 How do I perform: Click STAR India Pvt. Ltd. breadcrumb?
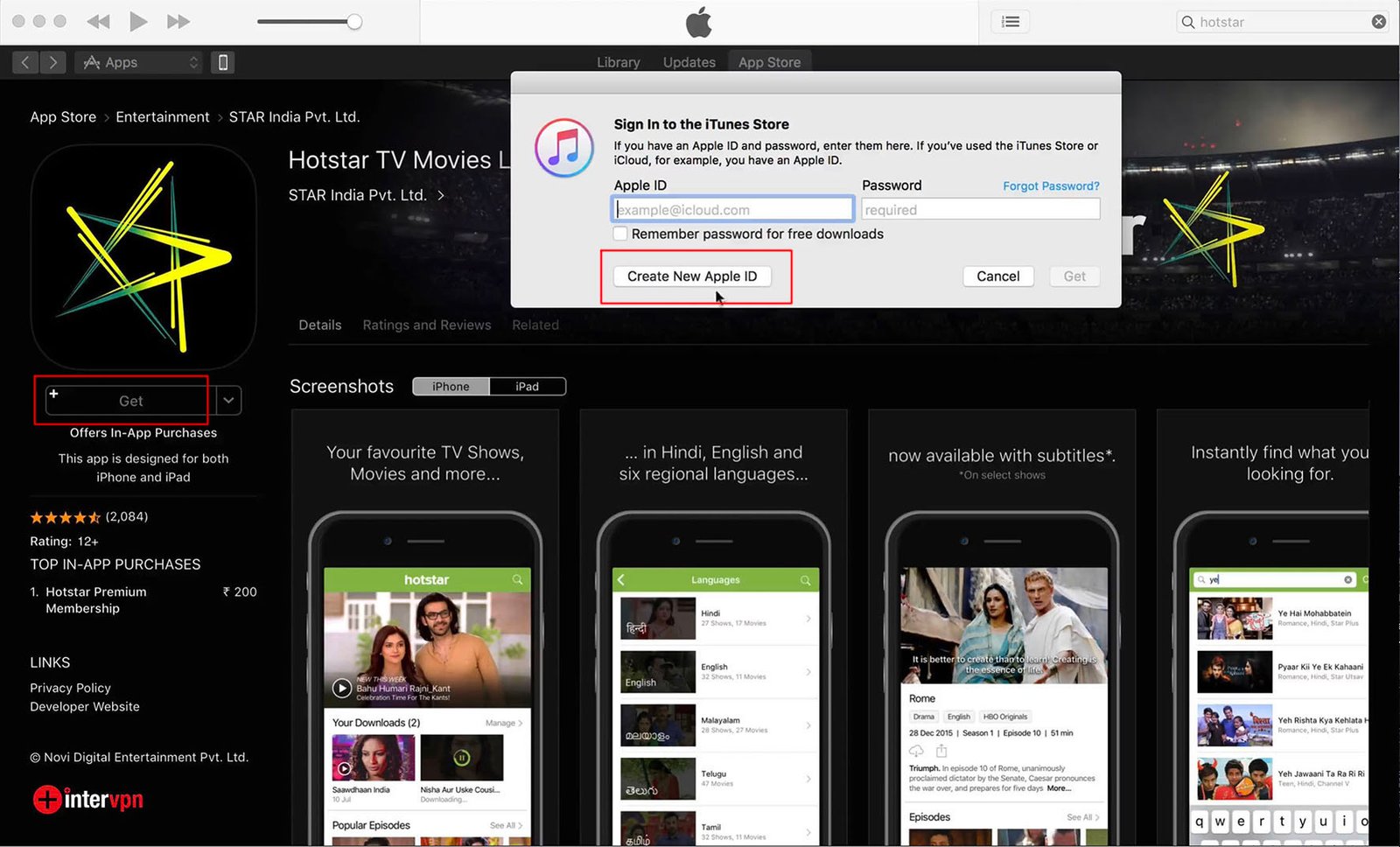[x=294, y=117]
